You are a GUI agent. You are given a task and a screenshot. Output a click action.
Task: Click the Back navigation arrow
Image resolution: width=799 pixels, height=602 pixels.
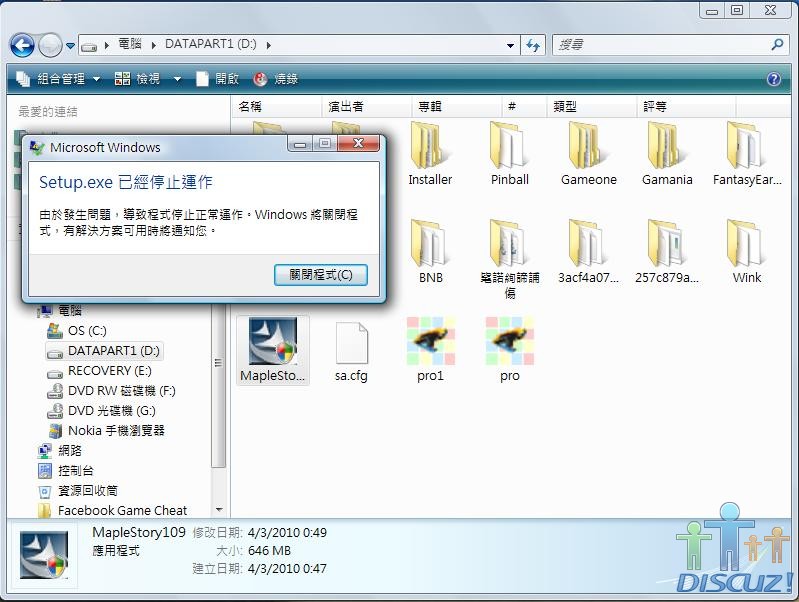pyautogui.click(x=22, y=46)
